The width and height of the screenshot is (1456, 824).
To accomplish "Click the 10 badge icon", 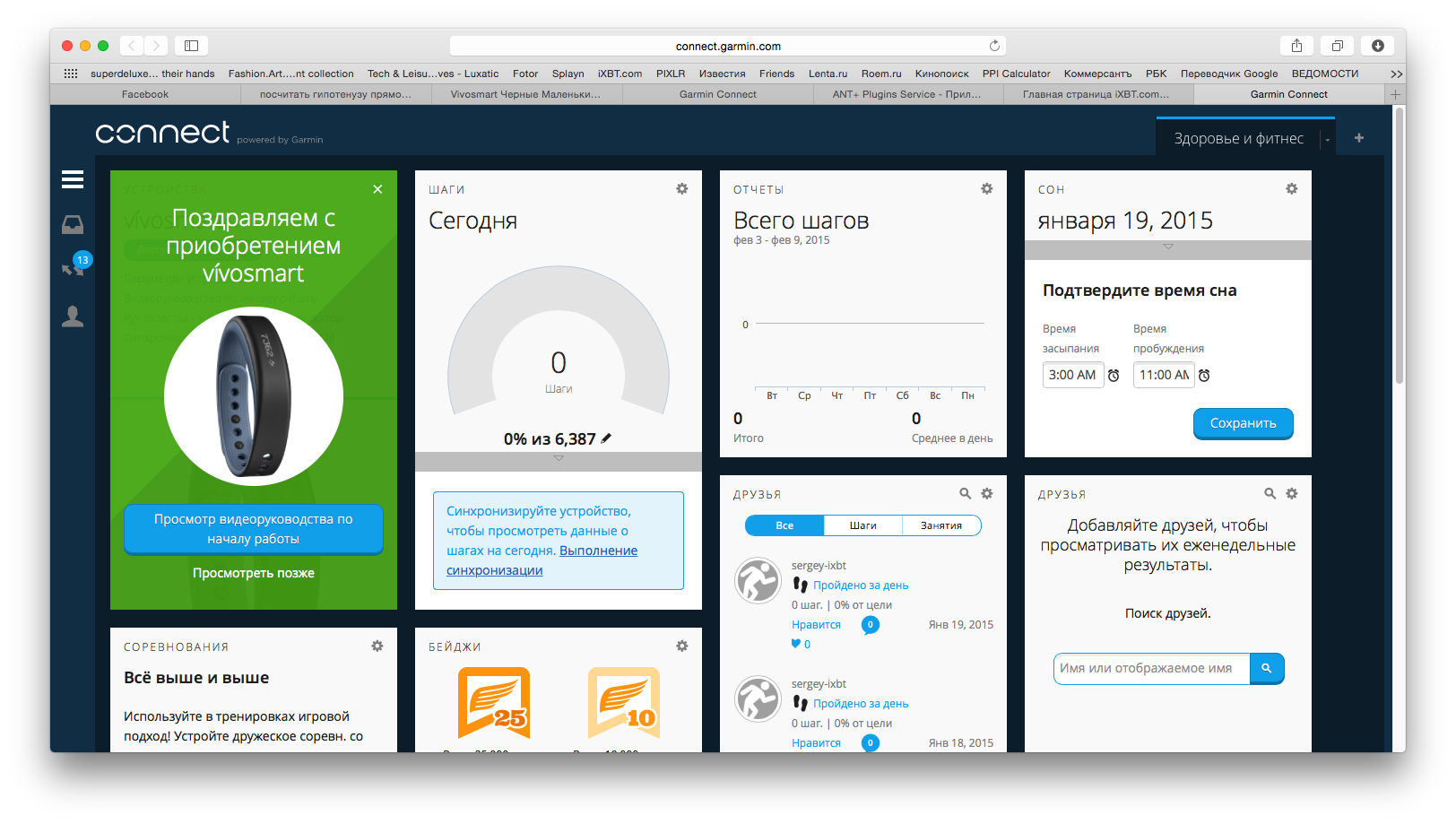I will point(624,703).
